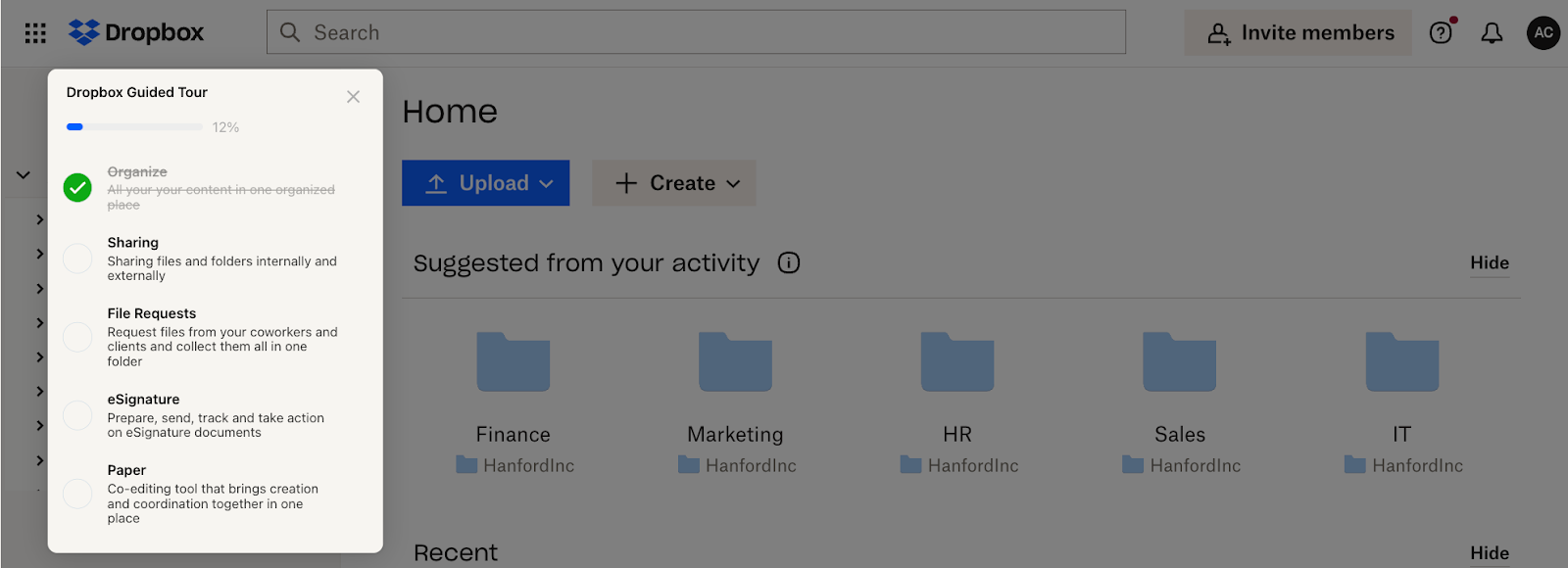This screenshot has width=1568, height=568.
Task: Check the eSignature tour step circle
Action: (77, 415)
